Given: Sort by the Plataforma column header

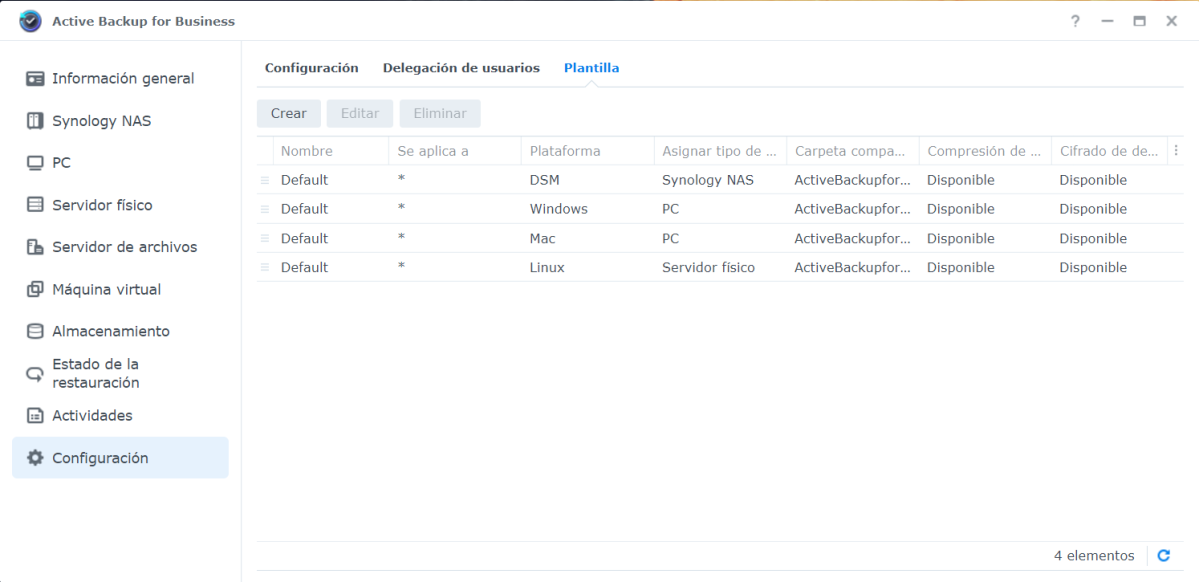Looking at the screenshot, I should click(x=587, y=151).
